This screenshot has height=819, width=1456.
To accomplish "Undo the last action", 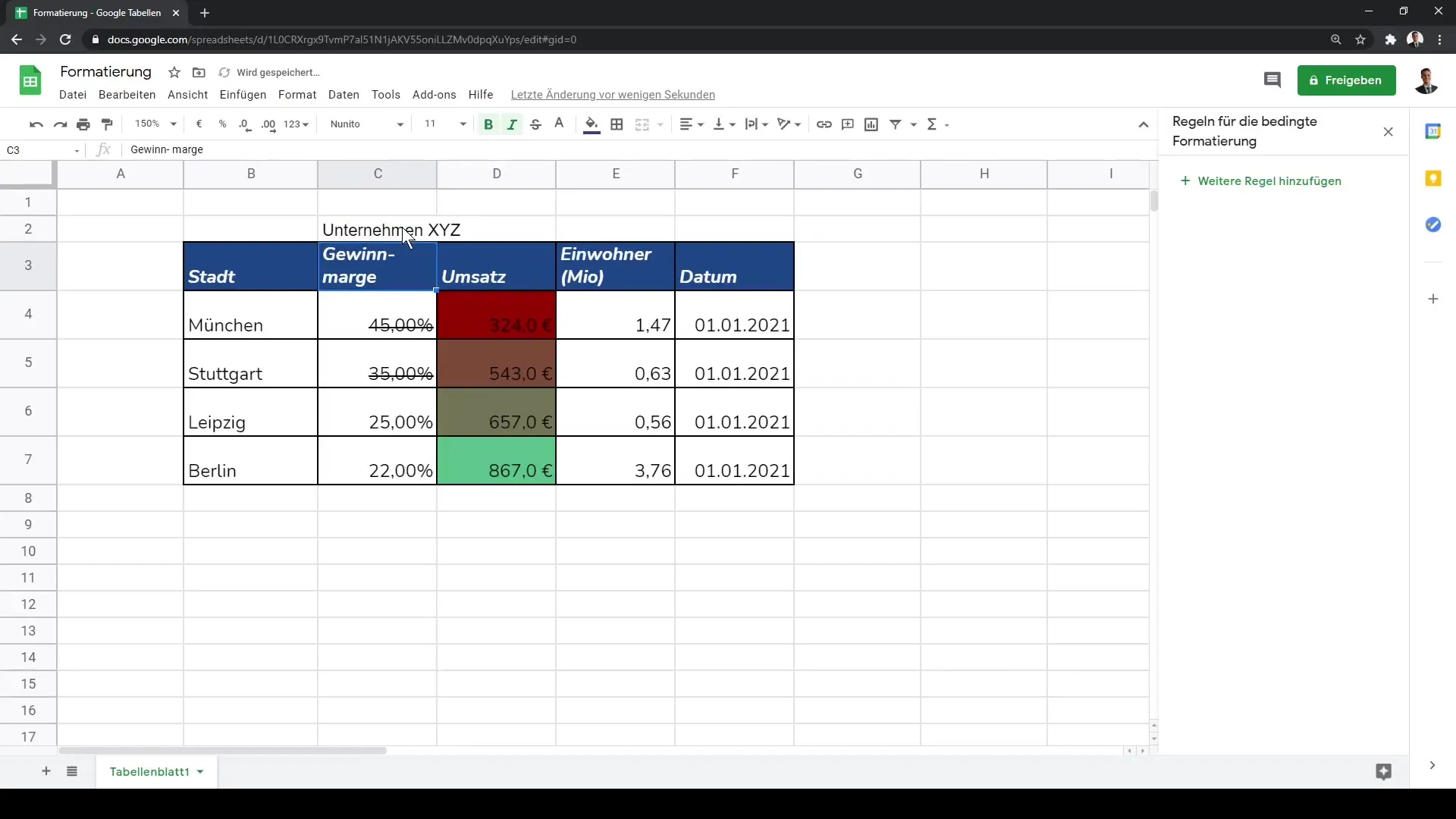I will (x=36, y=124).
